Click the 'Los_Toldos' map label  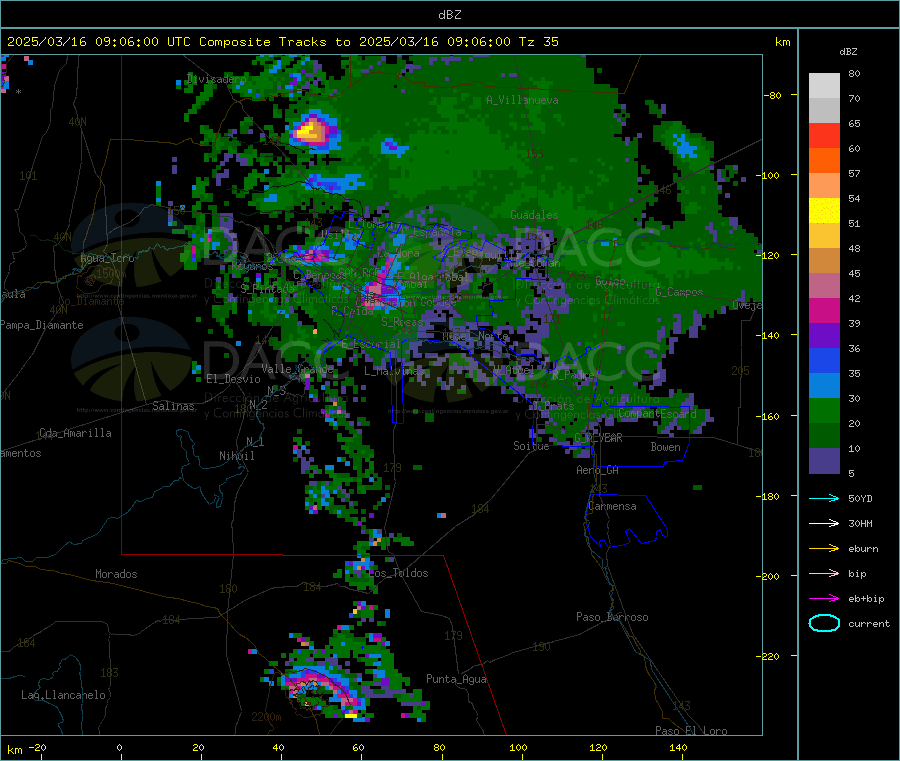[x=398, y=573]
